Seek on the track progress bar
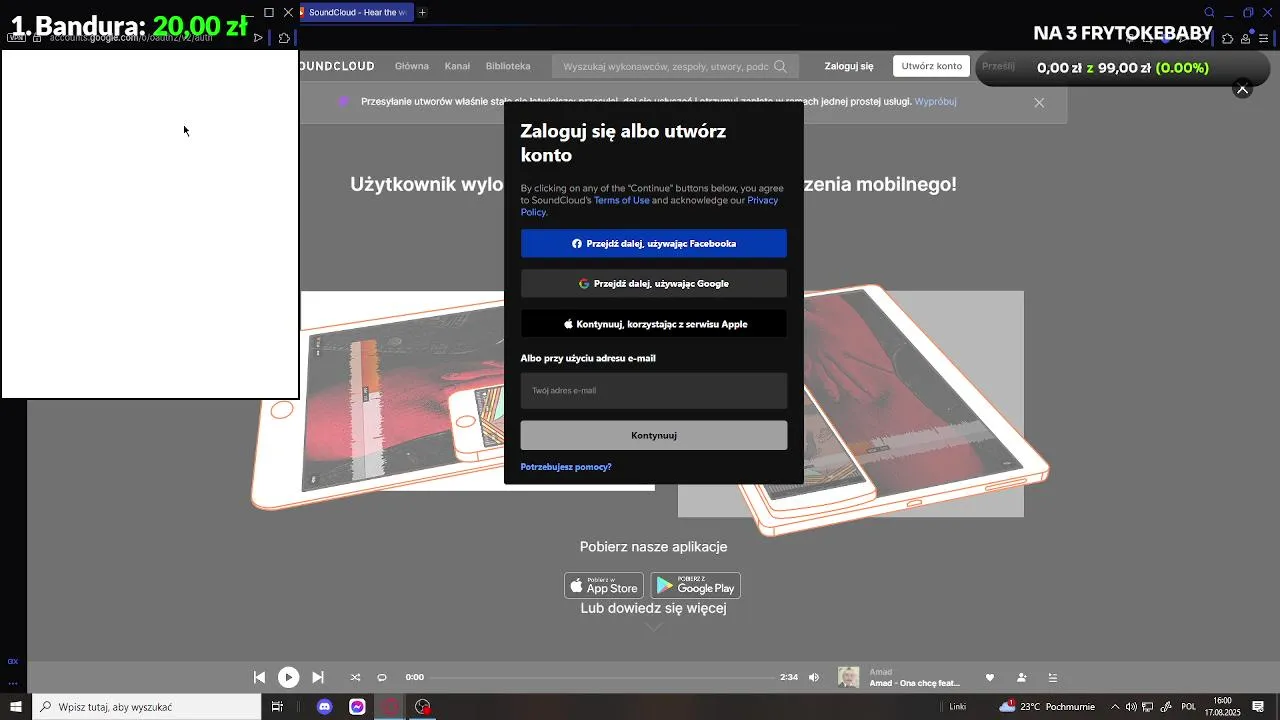 [x=603, y=677]
